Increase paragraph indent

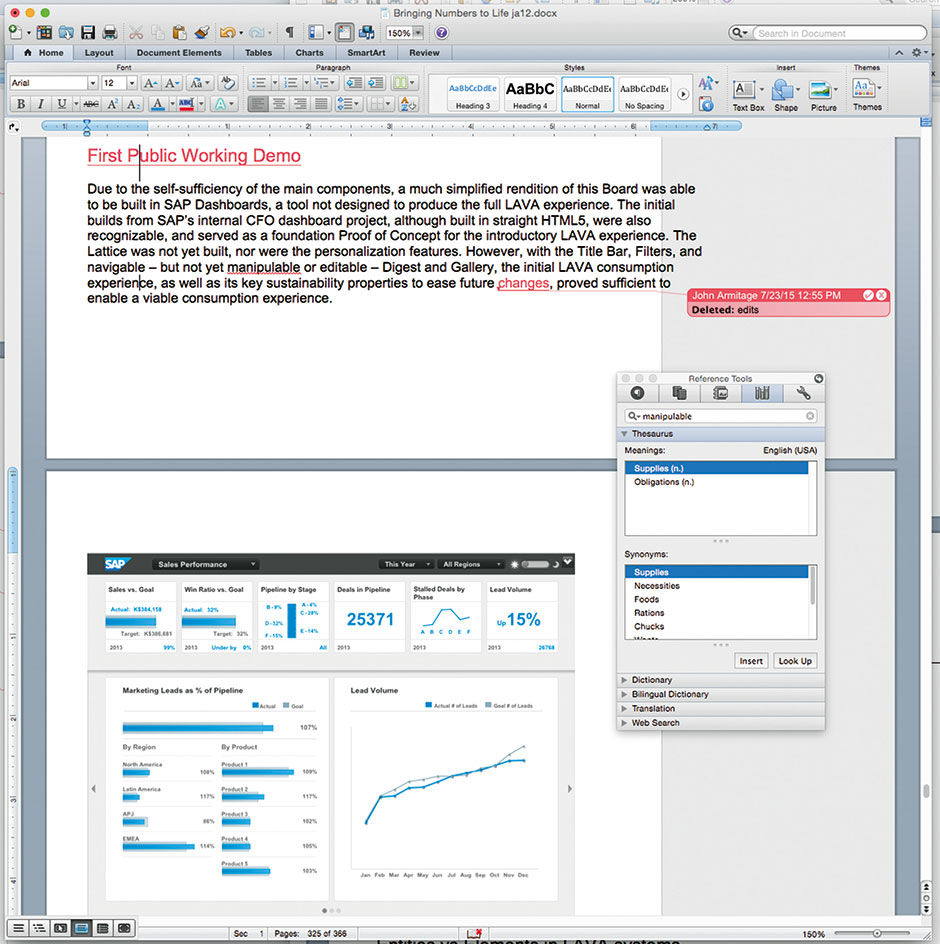click(x=376, y=83)
